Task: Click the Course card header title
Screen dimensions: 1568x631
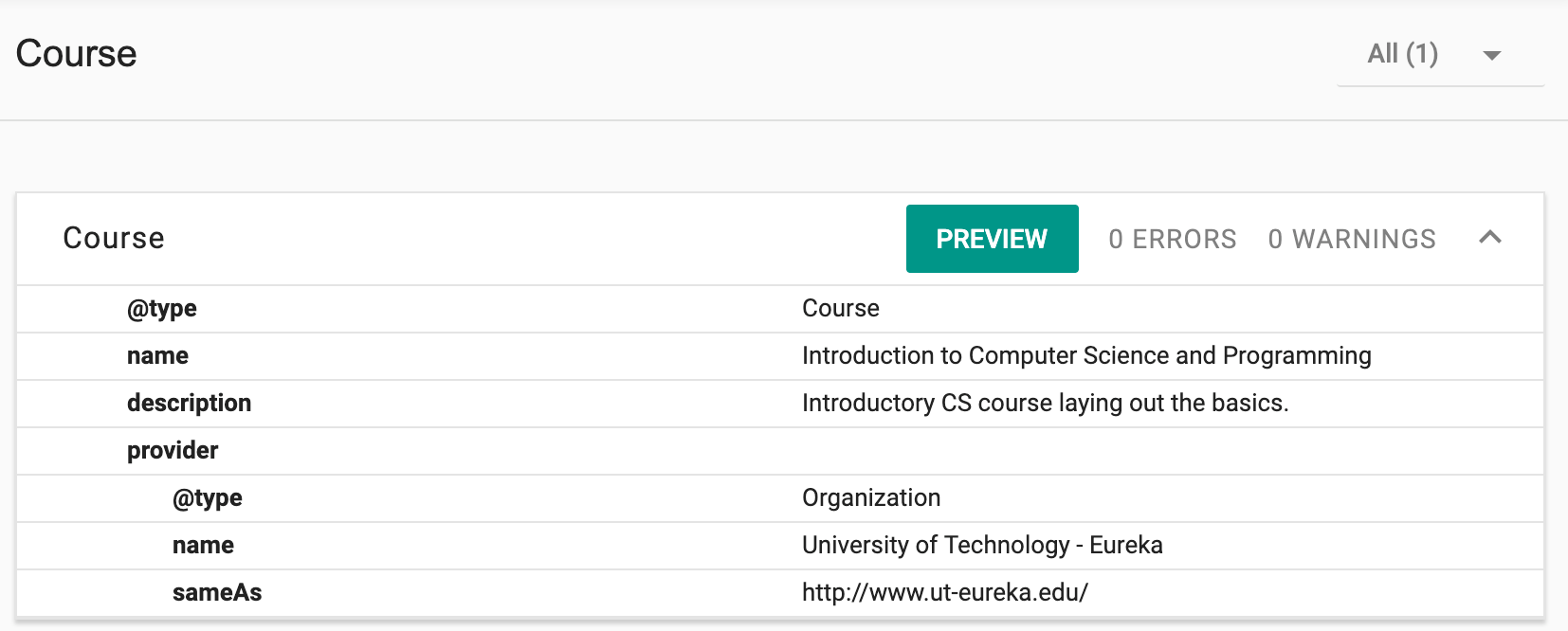Action: [x=114, y=239]
